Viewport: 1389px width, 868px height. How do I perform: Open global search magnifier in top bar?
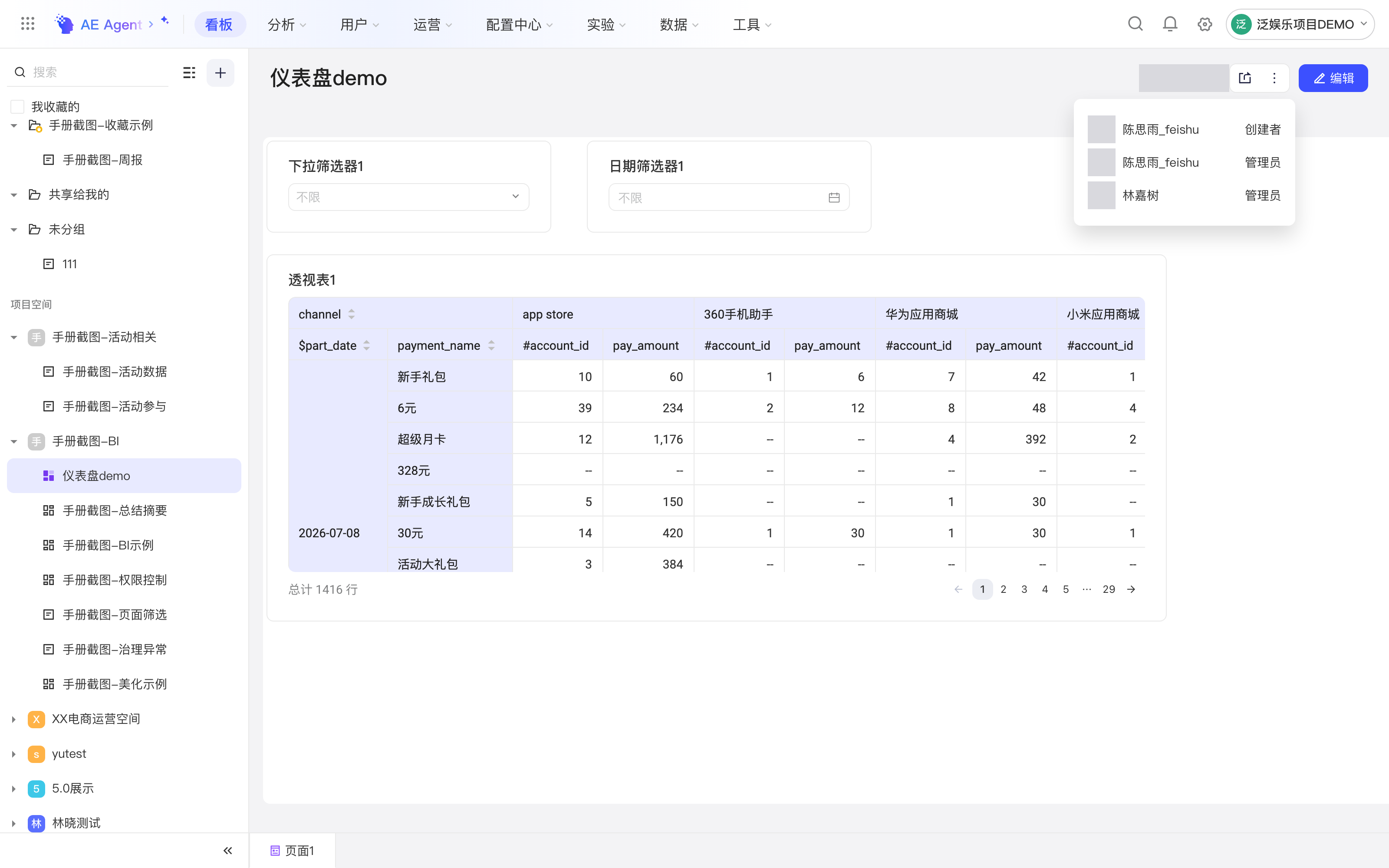[1136, 24]
